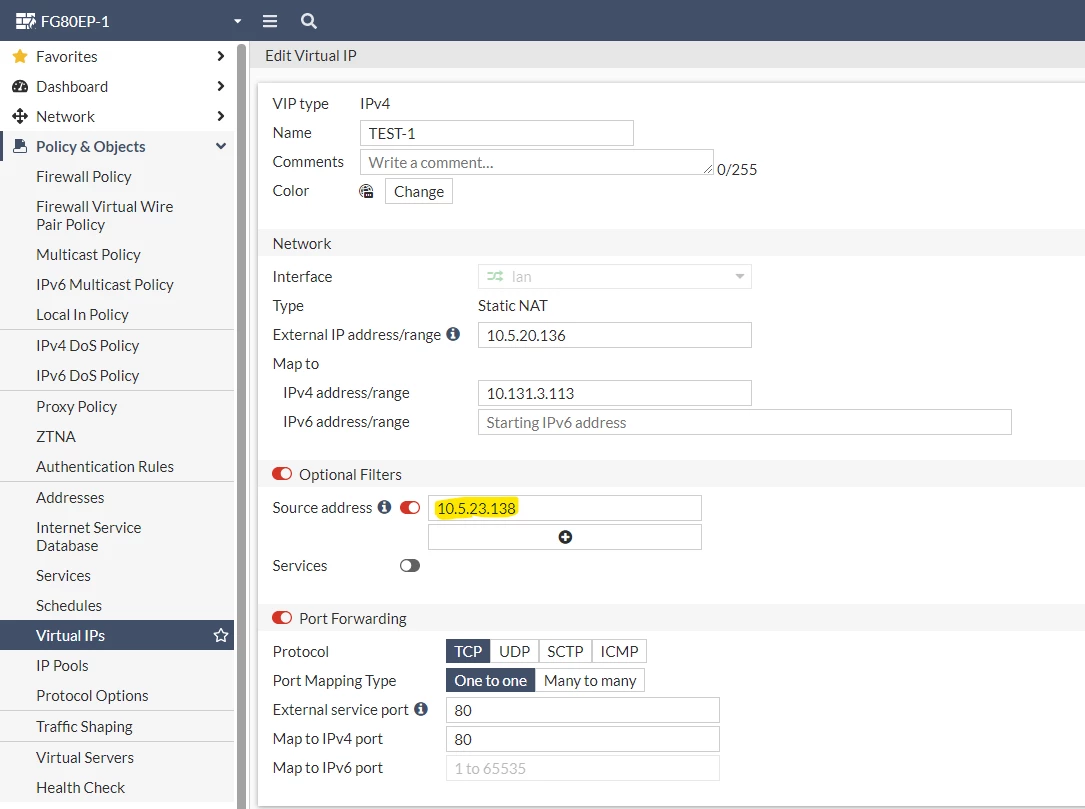
Task: Click External IP address info icon
Action: [x=453, y=334]
